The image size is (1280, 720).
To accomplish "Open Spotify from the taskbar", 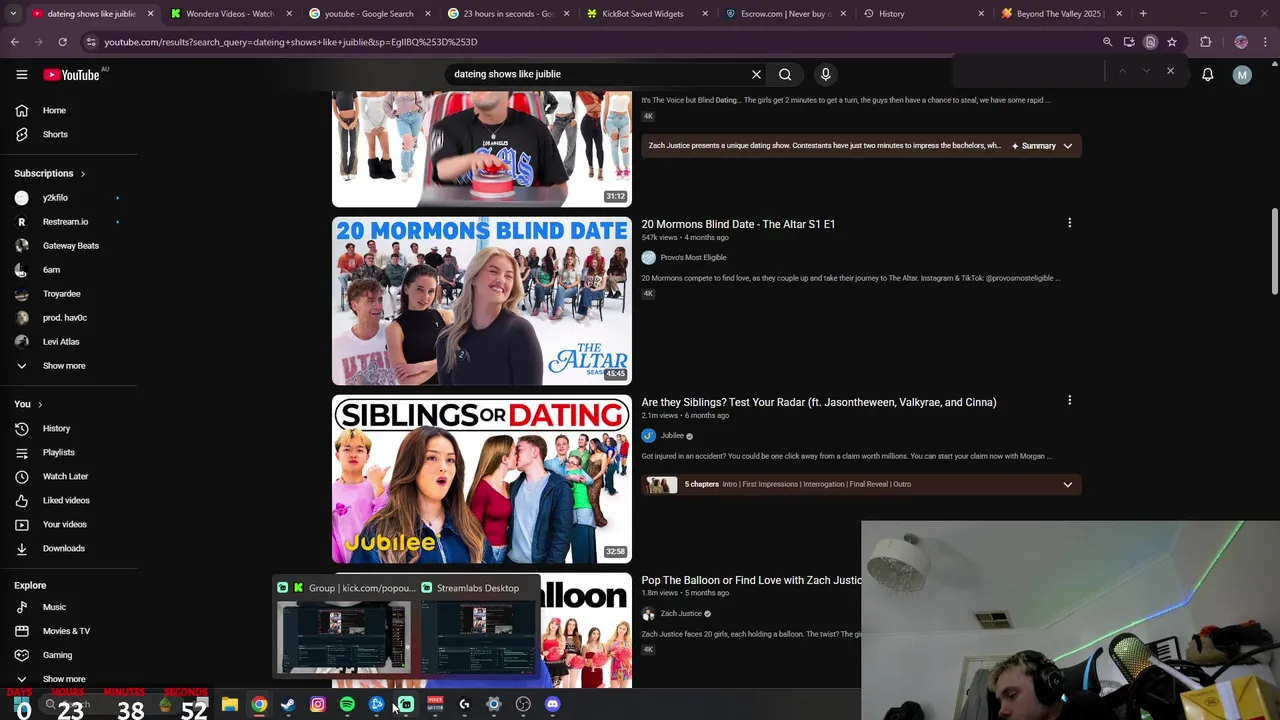I will click(x=347, y=705).
